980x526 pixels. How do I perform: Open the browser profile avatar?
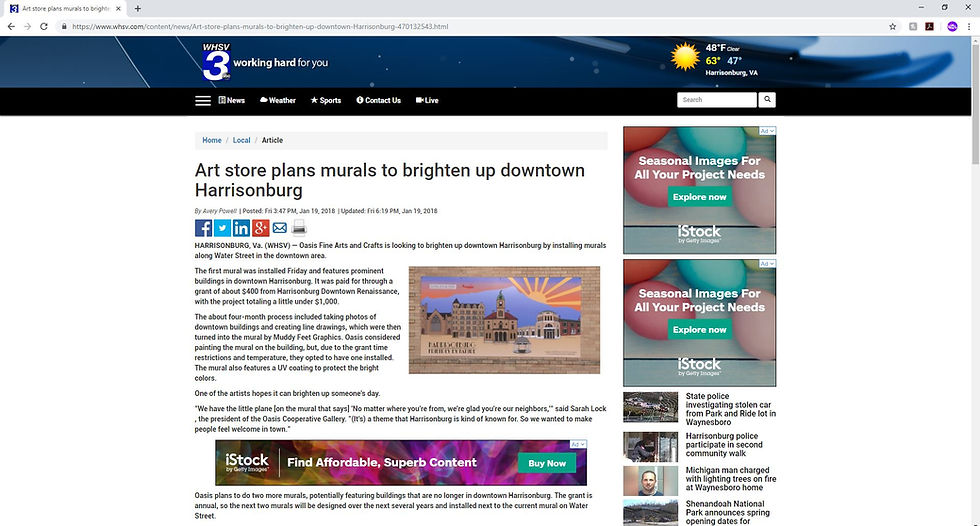[x=952, y=26]
